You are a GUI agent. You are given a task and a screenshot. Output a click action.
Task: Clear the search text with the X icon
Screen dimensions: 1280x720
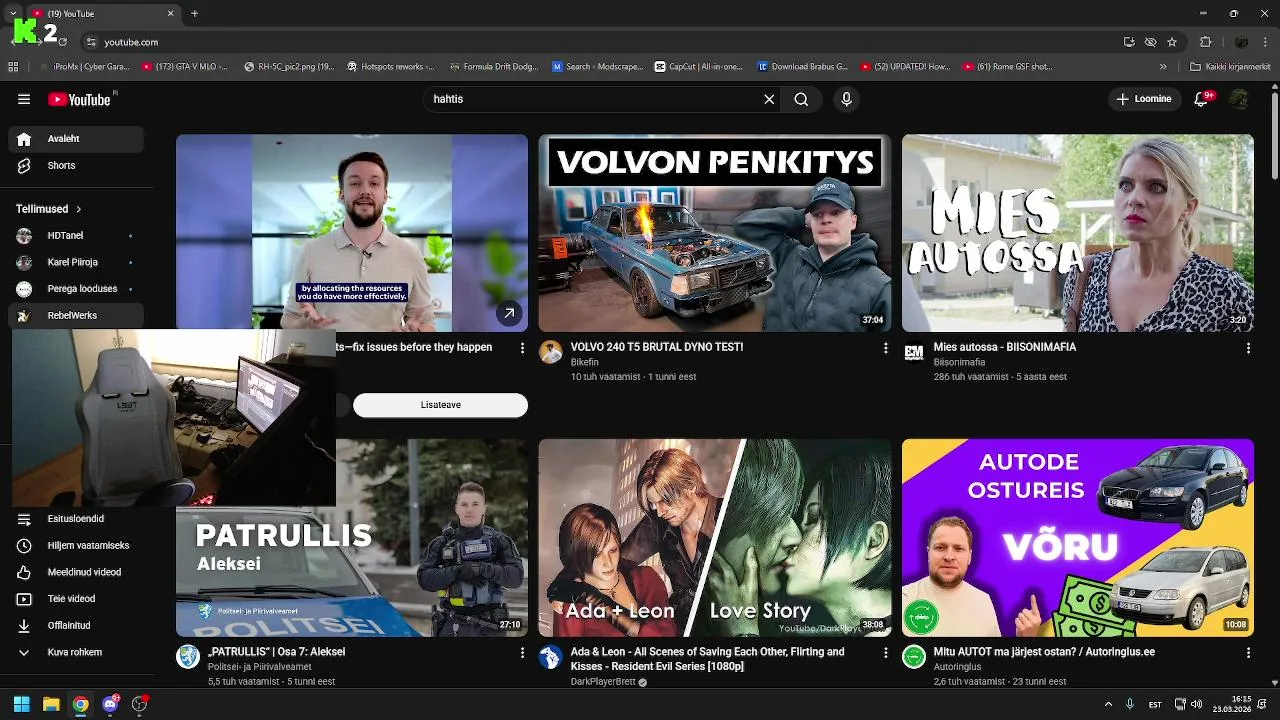(x=769, y=99)
